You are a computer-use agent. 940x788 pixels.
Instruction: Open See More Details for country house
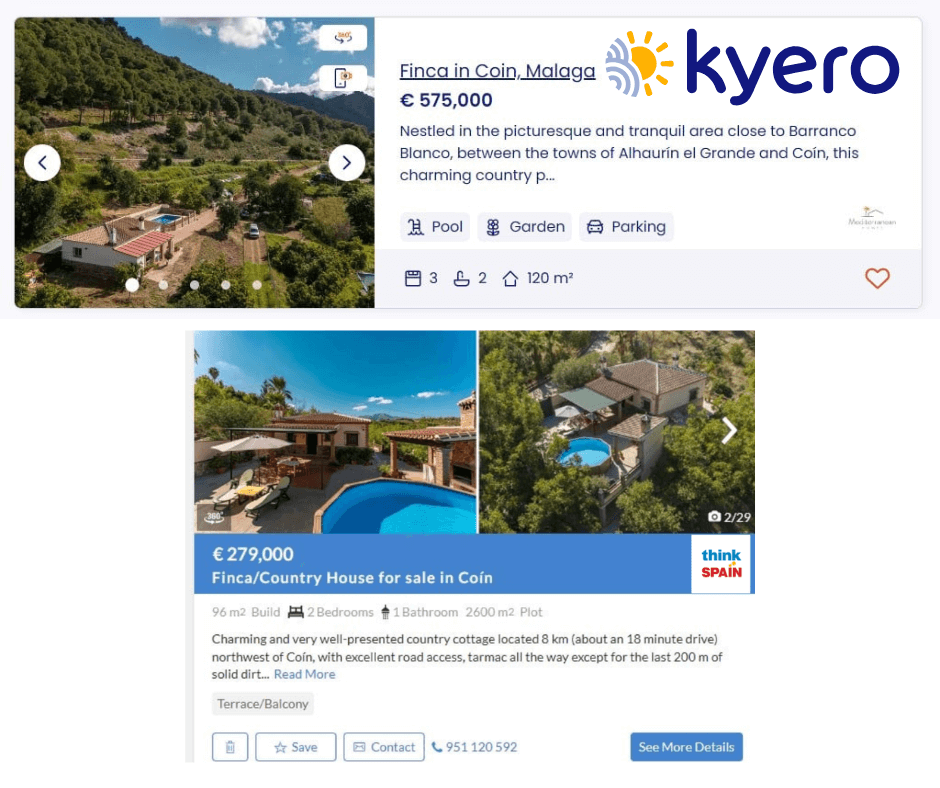pos(686,747)
